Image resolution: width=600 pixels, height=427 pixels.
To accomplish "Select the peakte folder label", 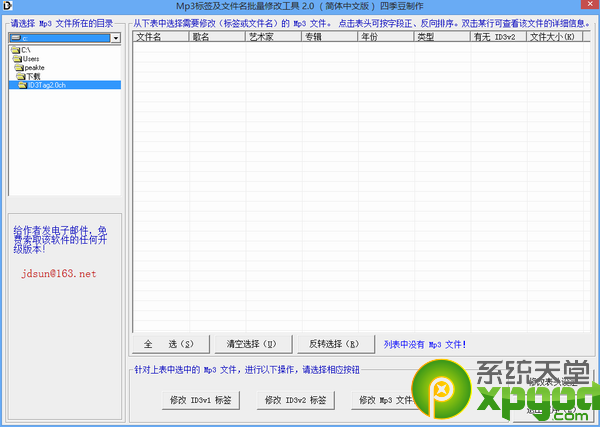I will click(x=37, y=67).
